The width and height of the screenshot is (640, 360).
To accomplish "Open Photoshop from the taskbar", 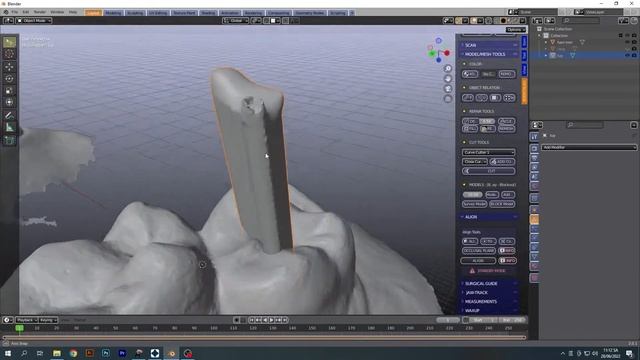I will click(106, 353).
